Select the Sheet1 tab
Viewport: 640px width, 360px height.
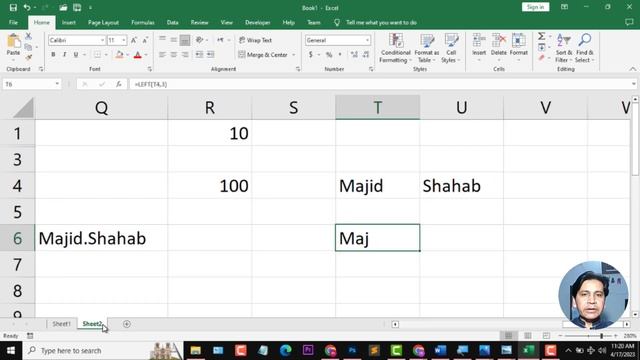61,324
